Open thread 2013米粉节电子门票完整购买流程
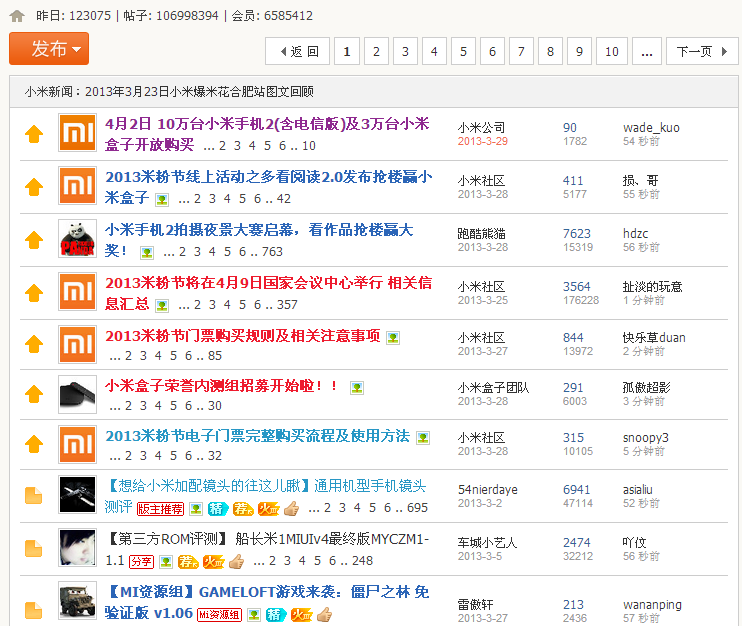This screenshot has width=742, height=626. point(257,436)
